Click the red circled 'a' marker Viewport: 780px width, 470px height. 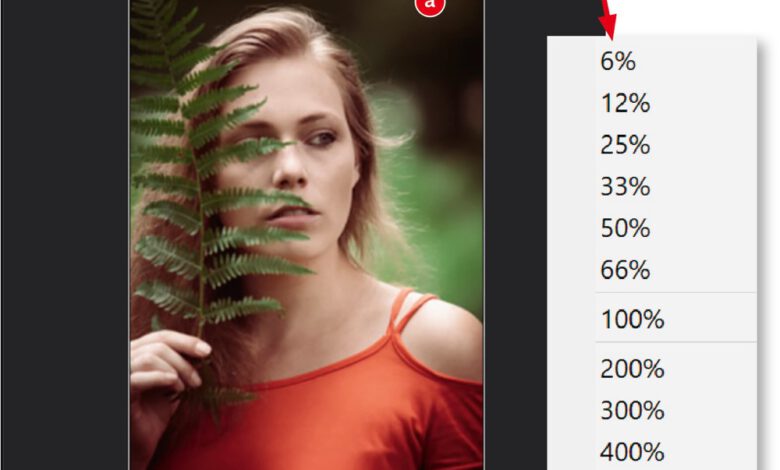coord(429,6)
